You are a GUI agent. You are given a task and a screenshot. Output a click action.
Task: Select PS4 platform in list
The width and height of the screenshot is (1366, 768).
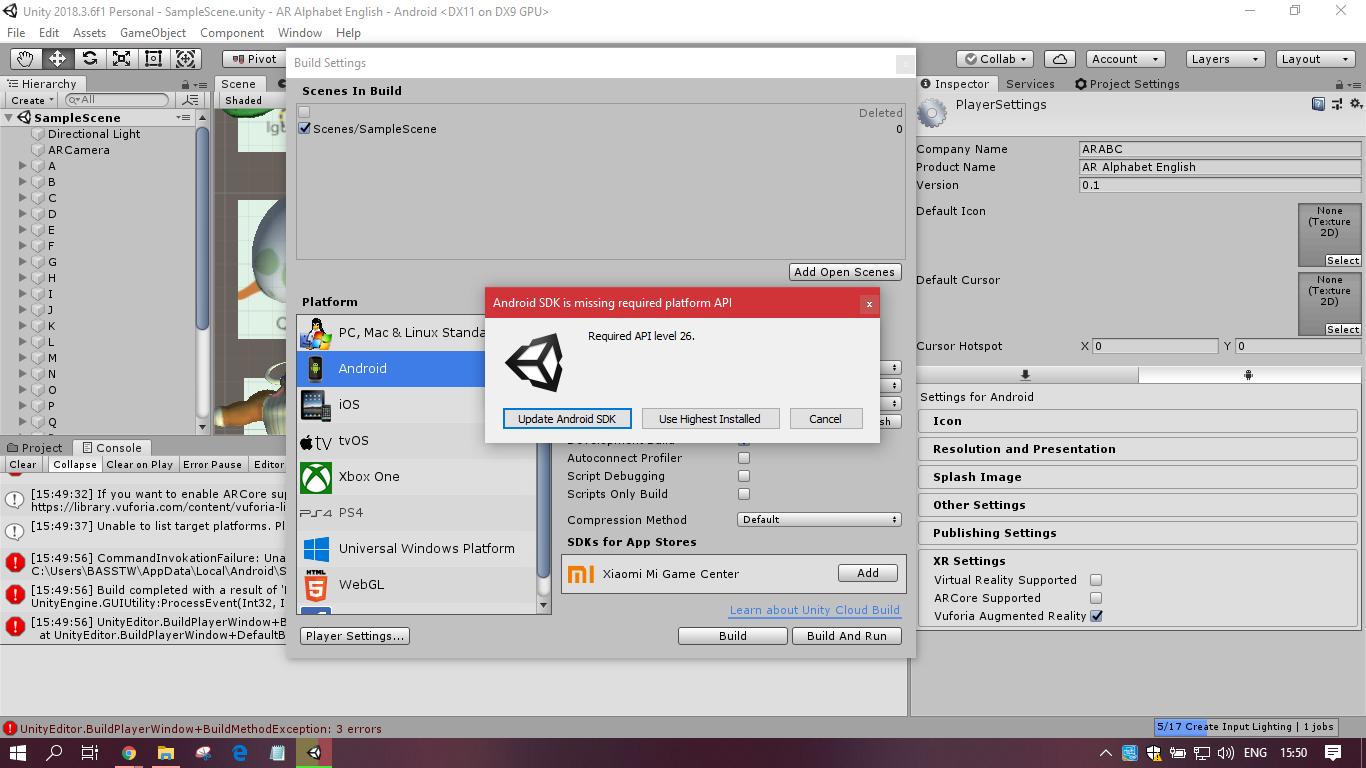417,512
